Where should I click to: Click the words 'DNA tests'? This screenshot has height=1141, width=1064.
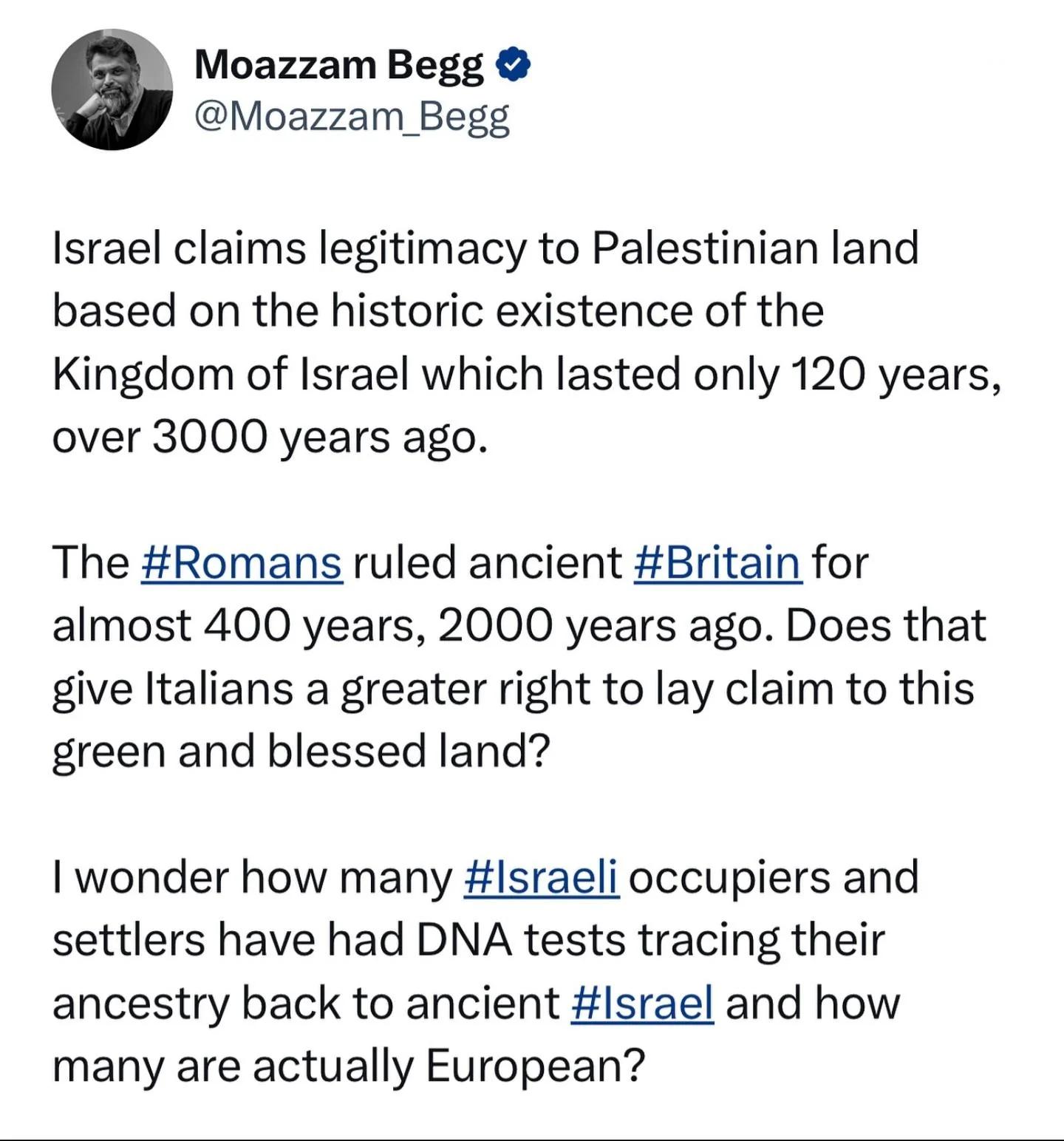pyautogui.click(x=522, y=941)
